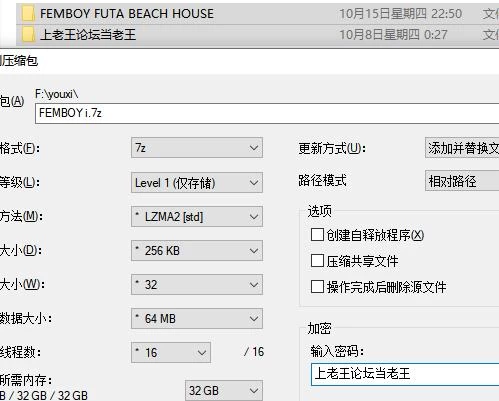
Task: Open the 数据大小 dropdown showing 64 MB
Action: (x=197, y=319)
